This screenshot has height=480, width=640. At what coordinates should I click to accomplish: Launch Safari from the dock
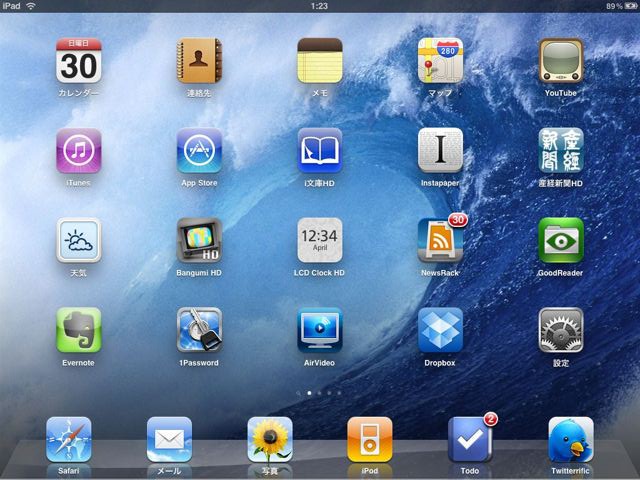pos(69,439)
